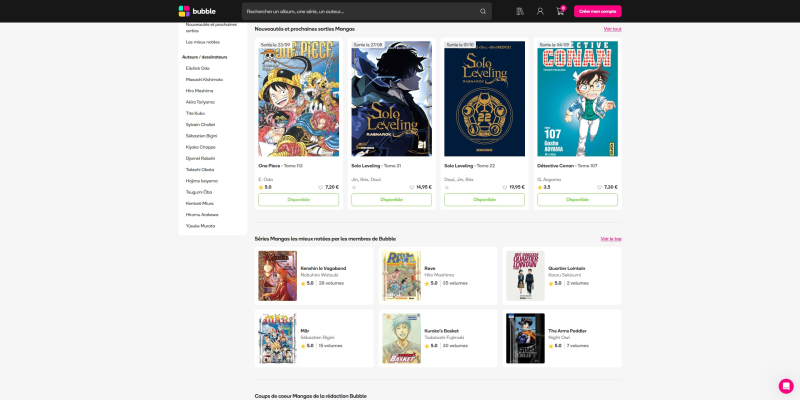Click the Créer mon compte button
This screenshot has width=800, height=400.
pyautogui.click(x=597, y=11)
